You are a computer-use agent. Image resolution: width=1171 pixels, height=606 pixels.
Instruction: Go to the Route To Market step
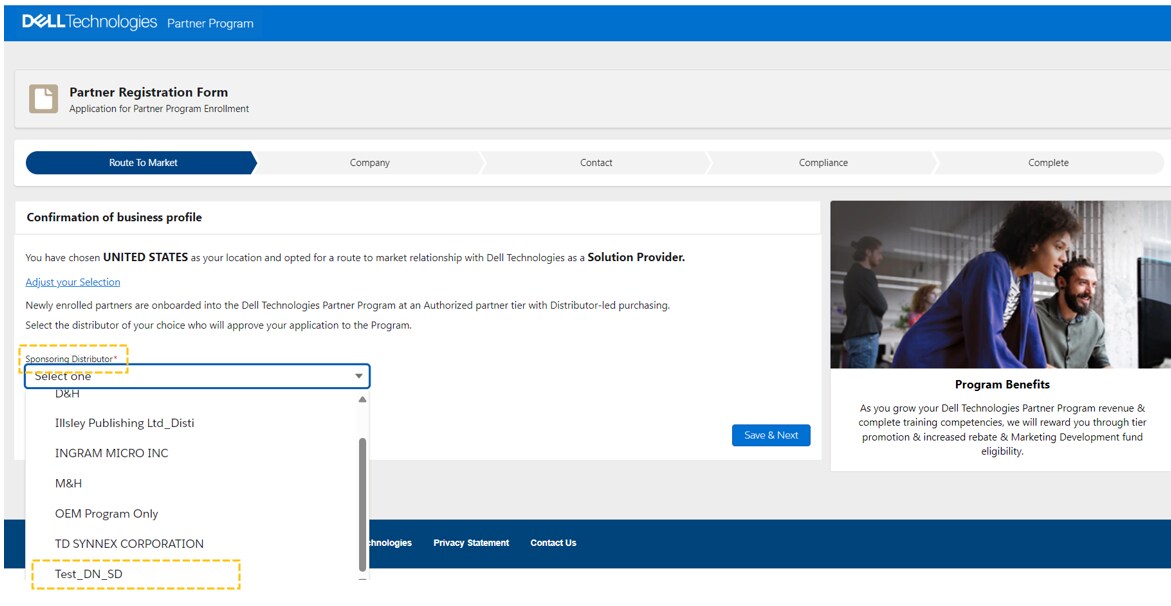pyautogui.click(x=142, y=163)
